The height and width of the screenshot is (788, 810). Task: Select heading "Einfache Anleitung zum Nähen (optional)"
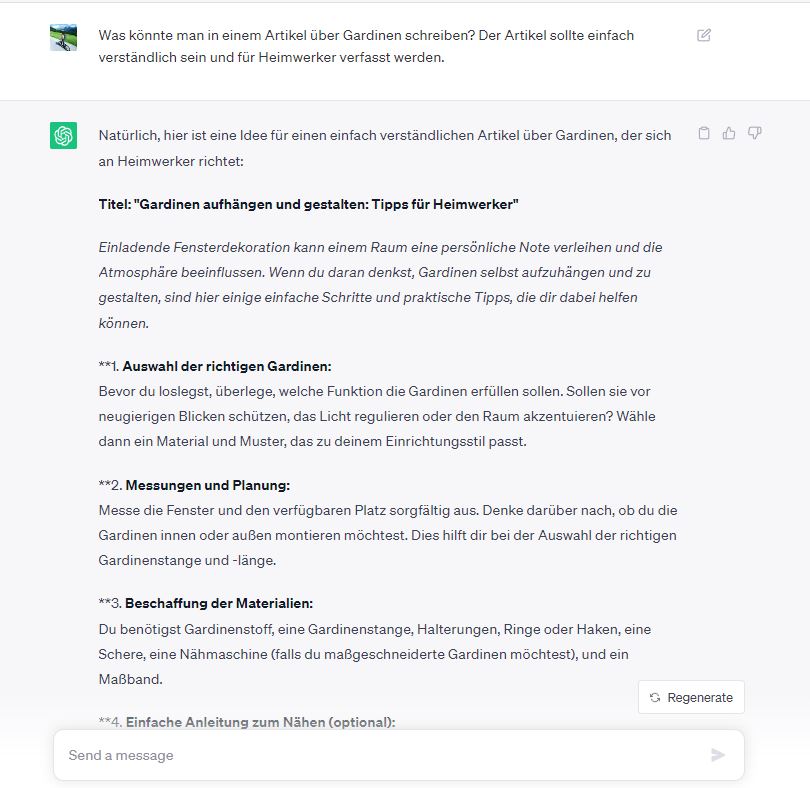(260, 722)
